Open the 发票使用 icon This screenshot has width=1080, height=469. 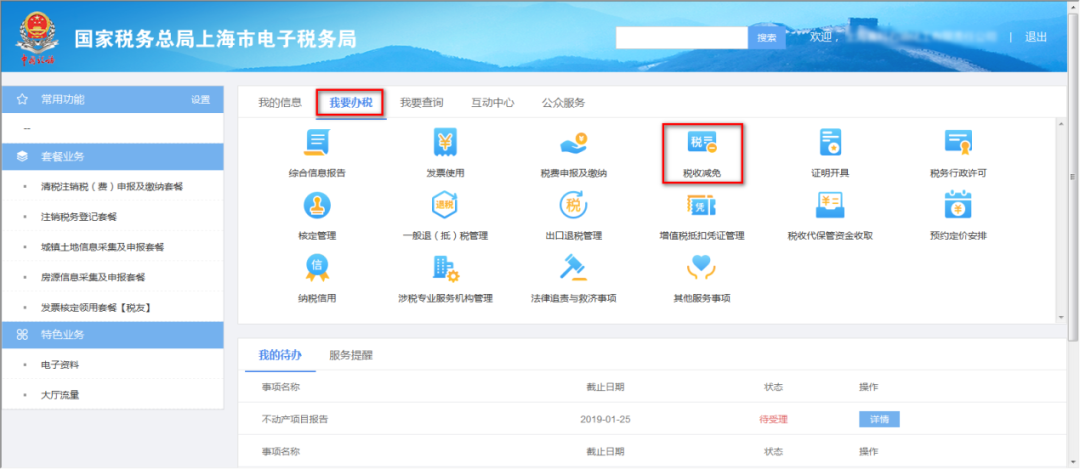(x=445, y=143)
